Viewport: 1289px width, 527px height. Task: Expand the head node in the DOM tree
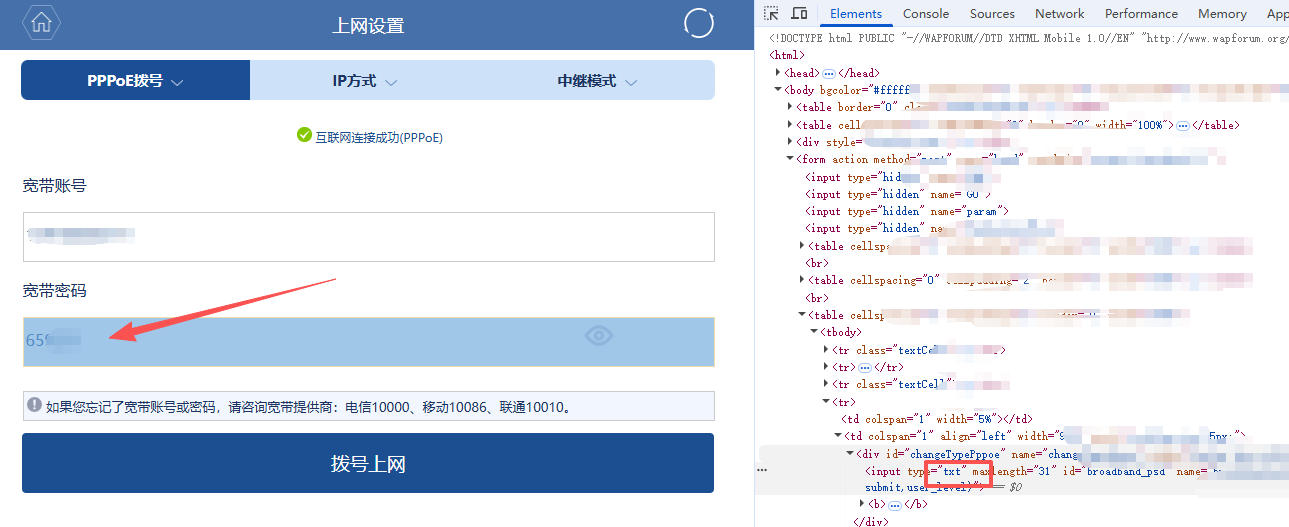point(779,73)
